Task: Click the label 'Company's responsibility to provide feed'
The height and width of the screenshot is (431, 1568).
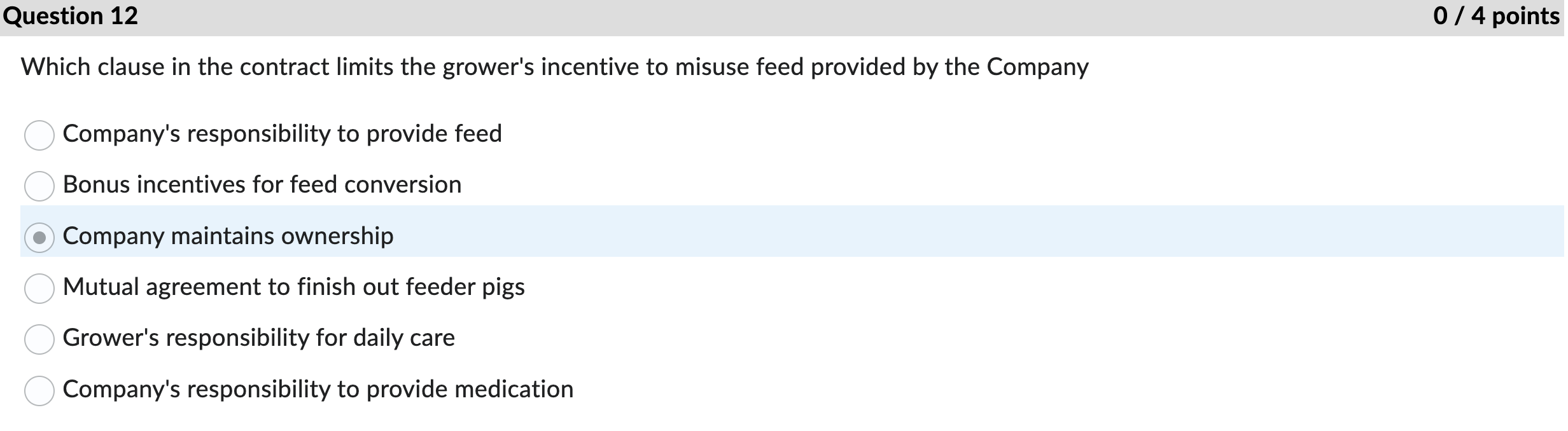Action: (283, 134)
